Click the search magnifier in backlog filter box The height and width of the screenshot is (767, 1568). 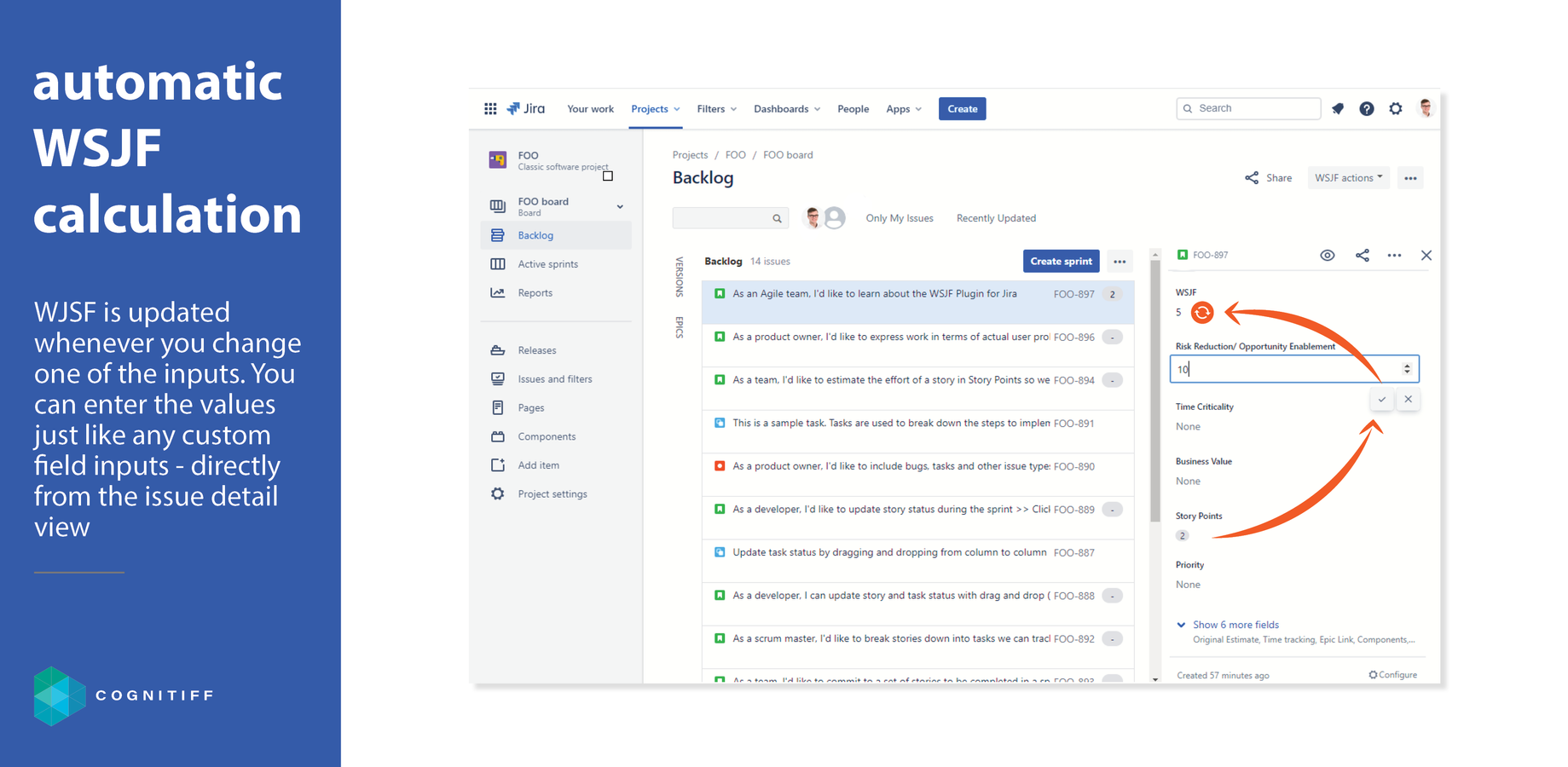click(777, 219)
